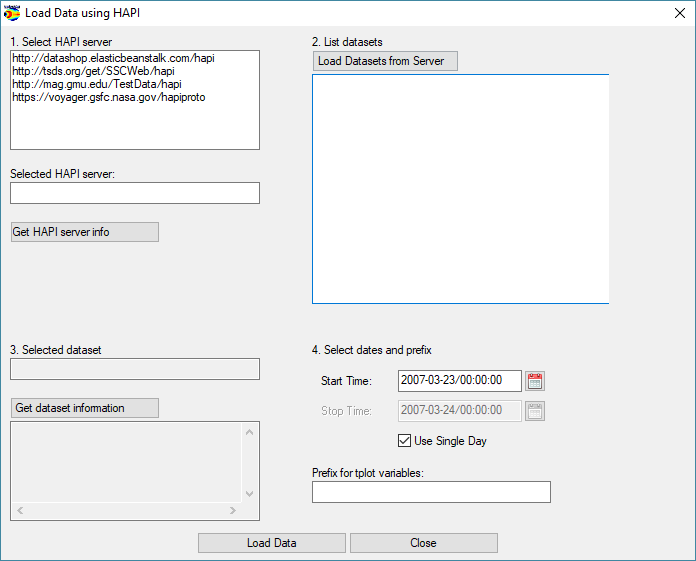696x561 pixels.
Task: Click the Close button at bottom
Action: (x=423, y=543)
